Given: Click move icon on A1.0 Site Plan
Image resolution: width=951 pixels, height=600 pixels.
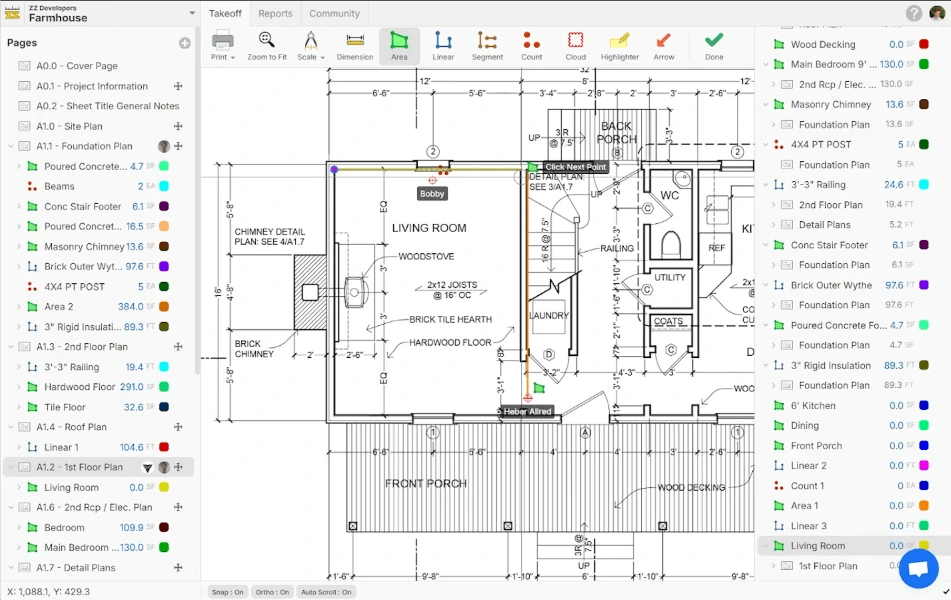Looking at the screenshot, I should pyautogui.click(x=178, y=126).
